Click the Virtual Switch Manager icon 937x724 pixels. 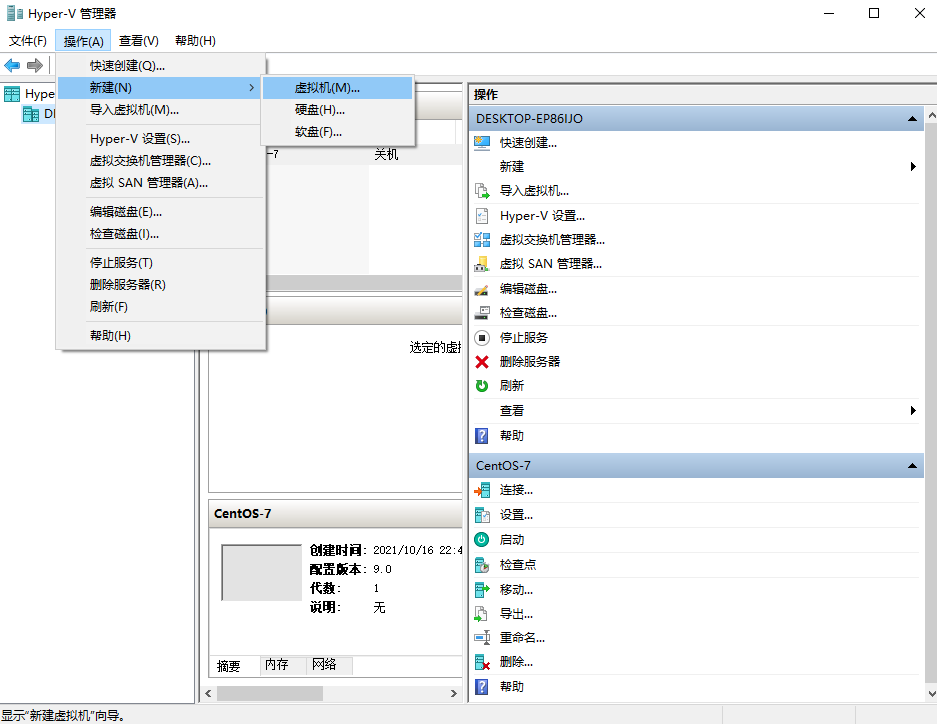click(x=482, y=240)
